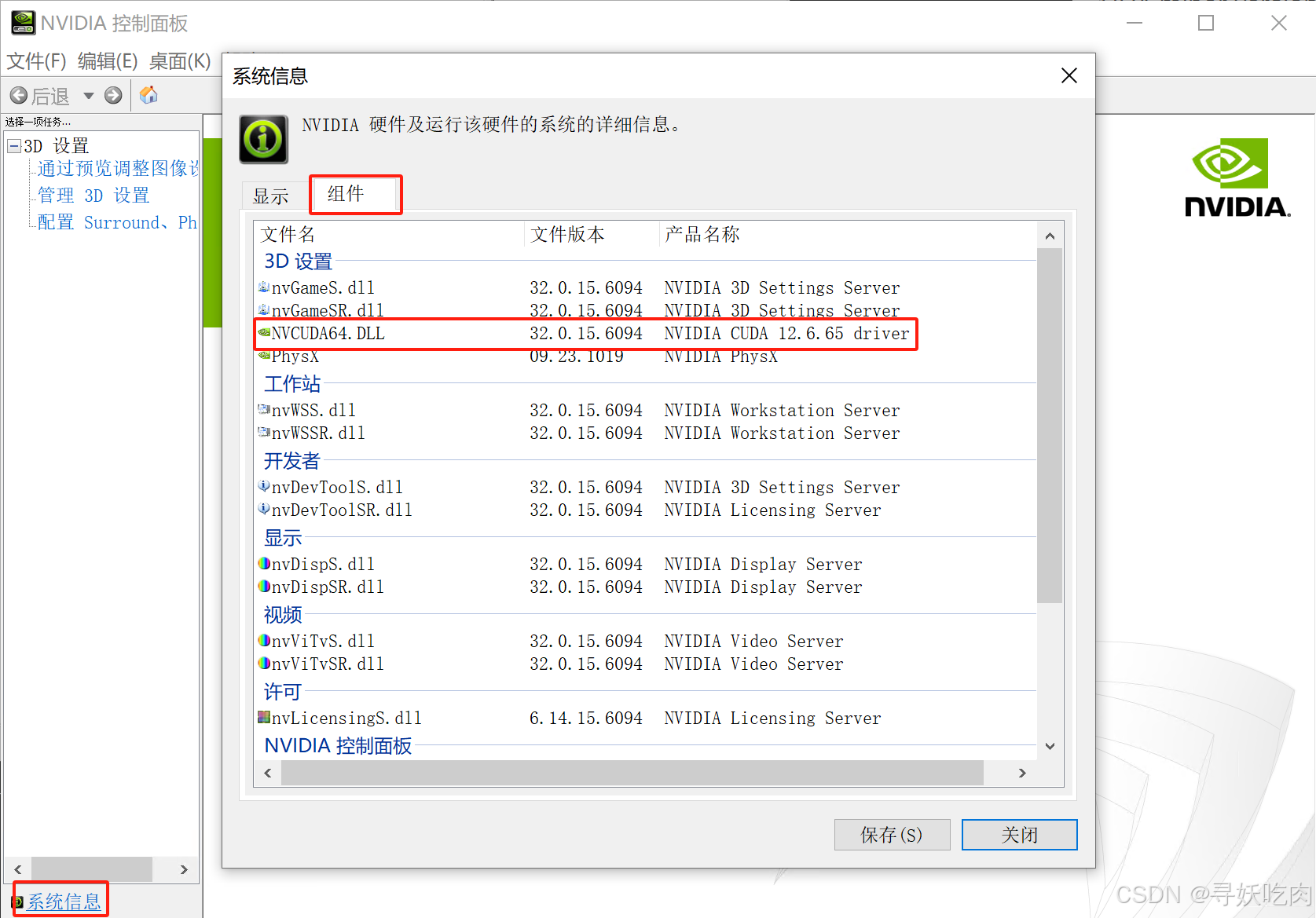Click the nvDevToolS.dll file icon
The image size is (1316, 918).
coord(264,487)
